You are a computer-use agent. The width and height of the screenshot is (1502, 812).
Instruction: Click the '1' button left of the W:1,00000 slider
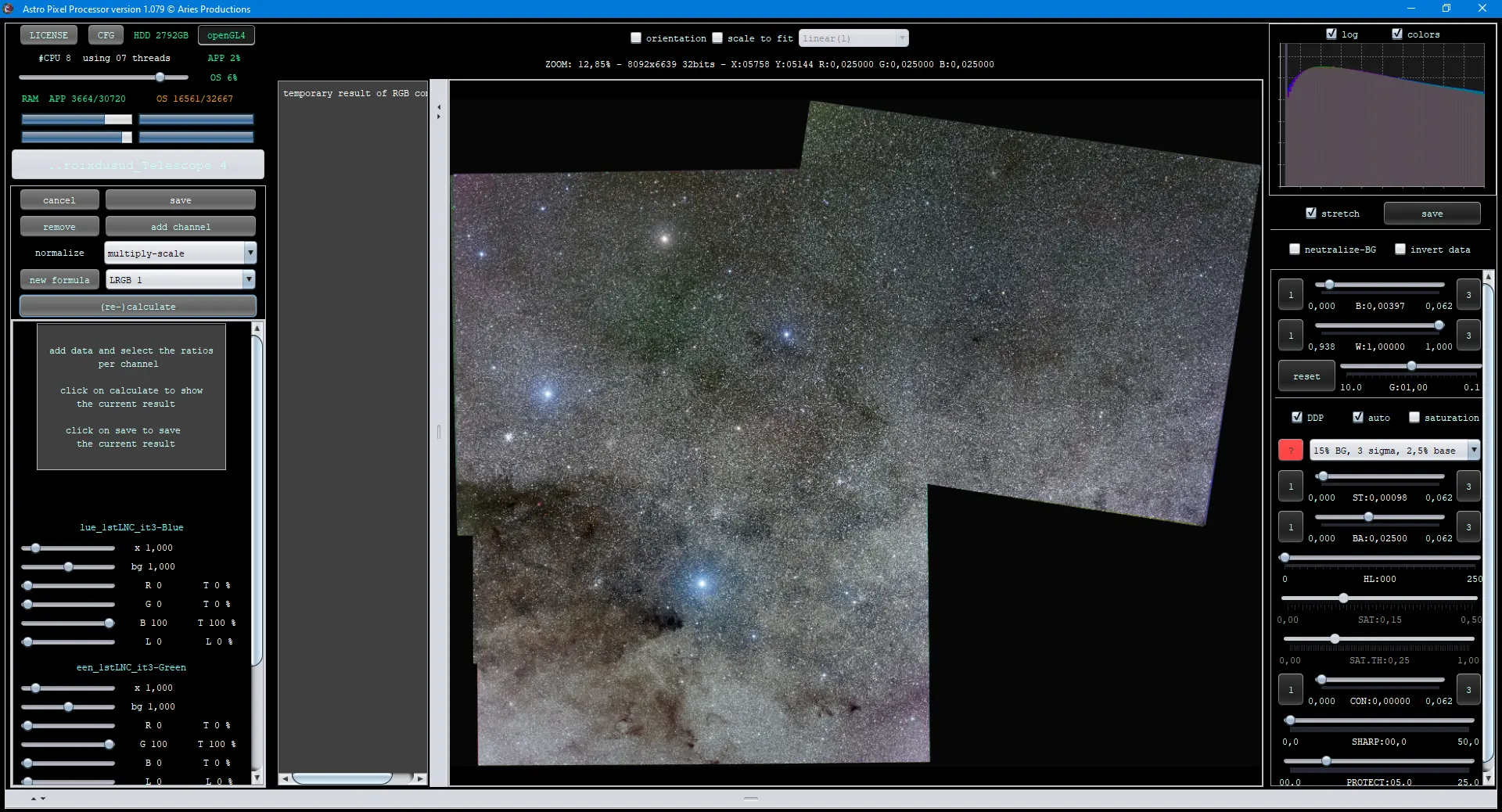pos(1291,336)
